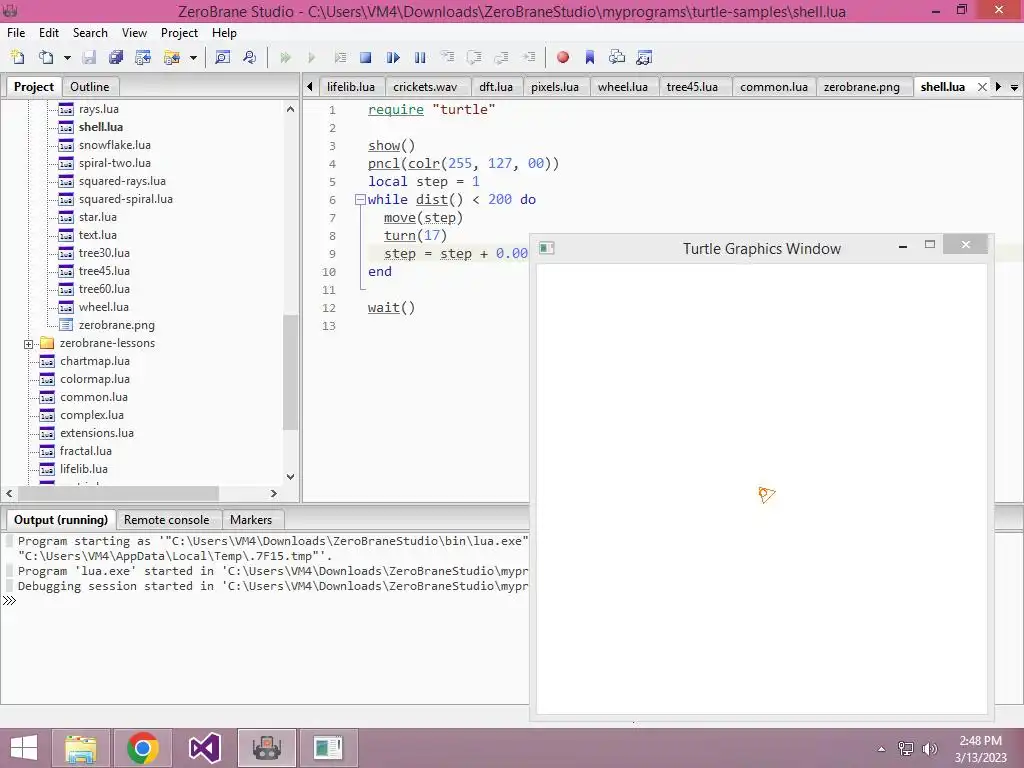Viewport: 1024px width, 768px height.
Task: Click the Save file toolbar icon
Action: pyautogui.click(x=89, y=57)
